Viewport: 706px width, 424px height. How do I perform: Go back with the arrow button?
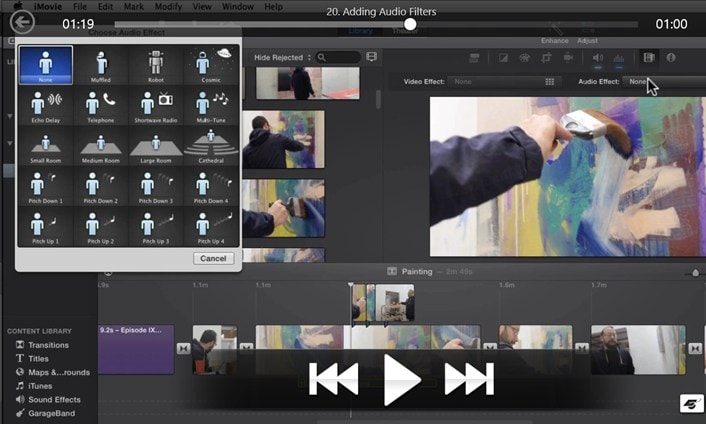pos(22,22)
